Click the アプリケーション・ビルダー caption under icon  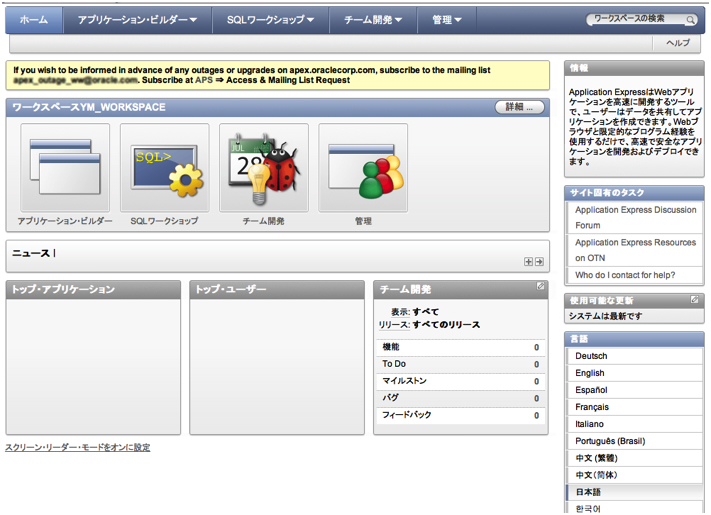65,221
